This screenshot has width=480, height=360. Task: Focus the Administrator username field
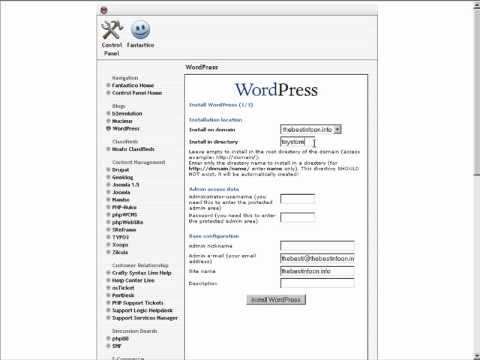pos(297,199)
